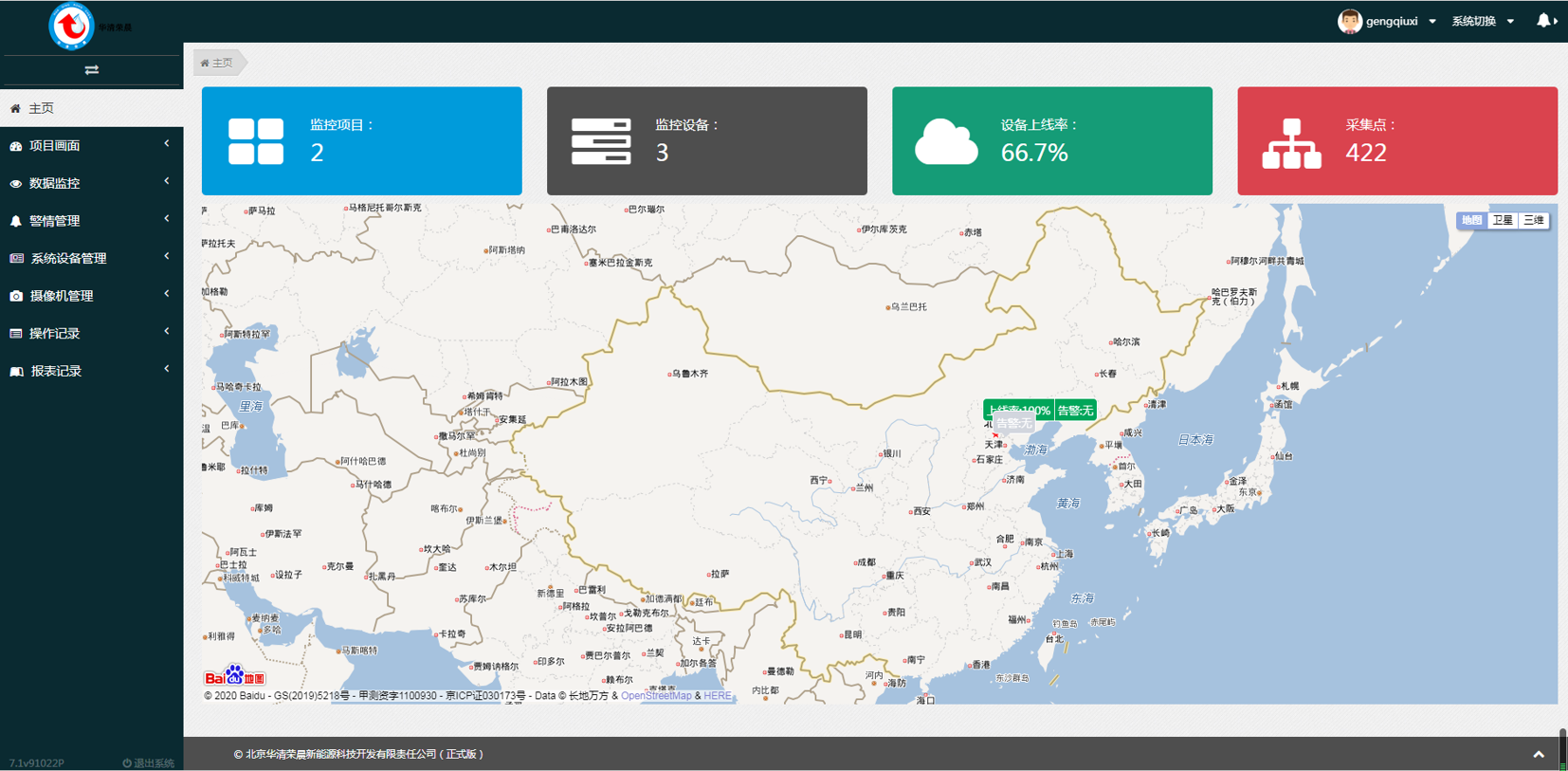This screenshot has width=1568, height=771.
Task: Click the eye icon beside 数据监控
Action: (x=16, y=184)
